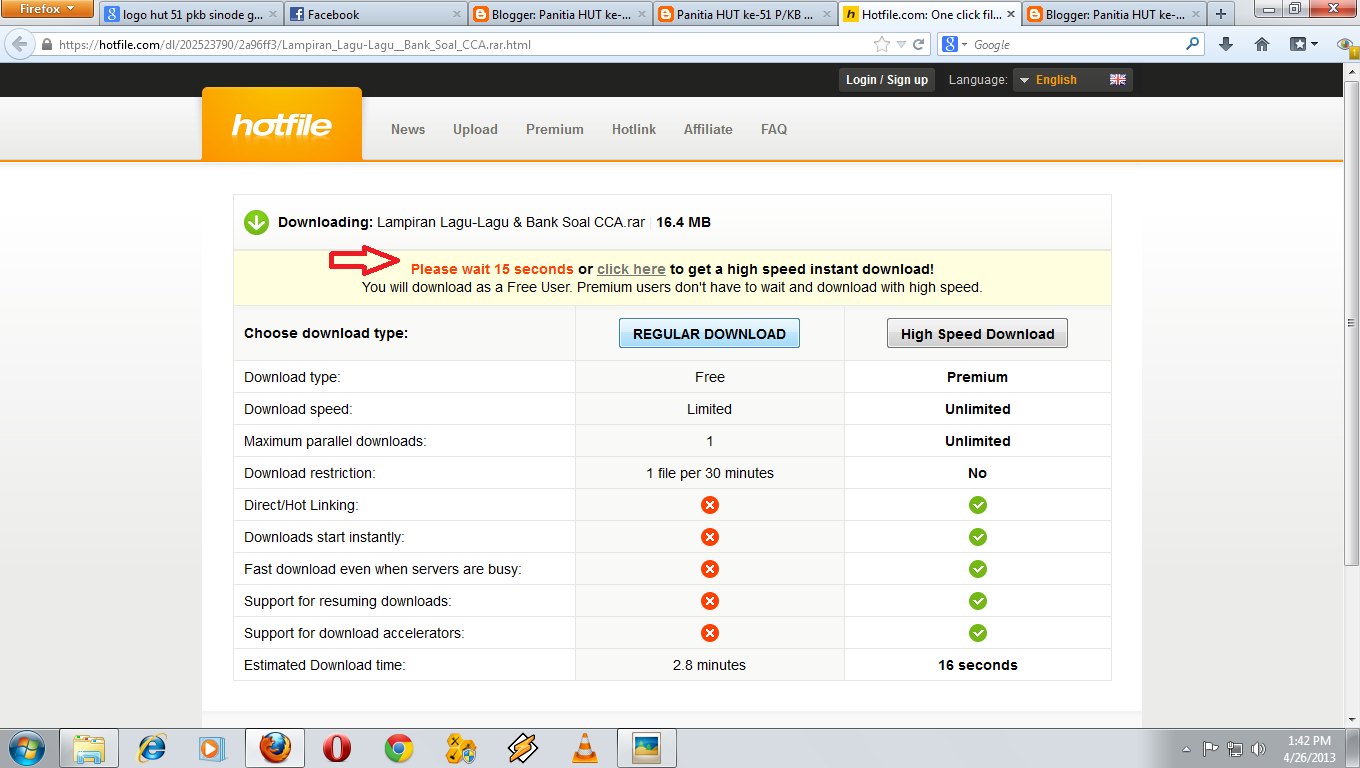Switch to 'Panitia HUT ke-51 P/KB' tab
1360x768 pixels.
(x=745, y=15)
